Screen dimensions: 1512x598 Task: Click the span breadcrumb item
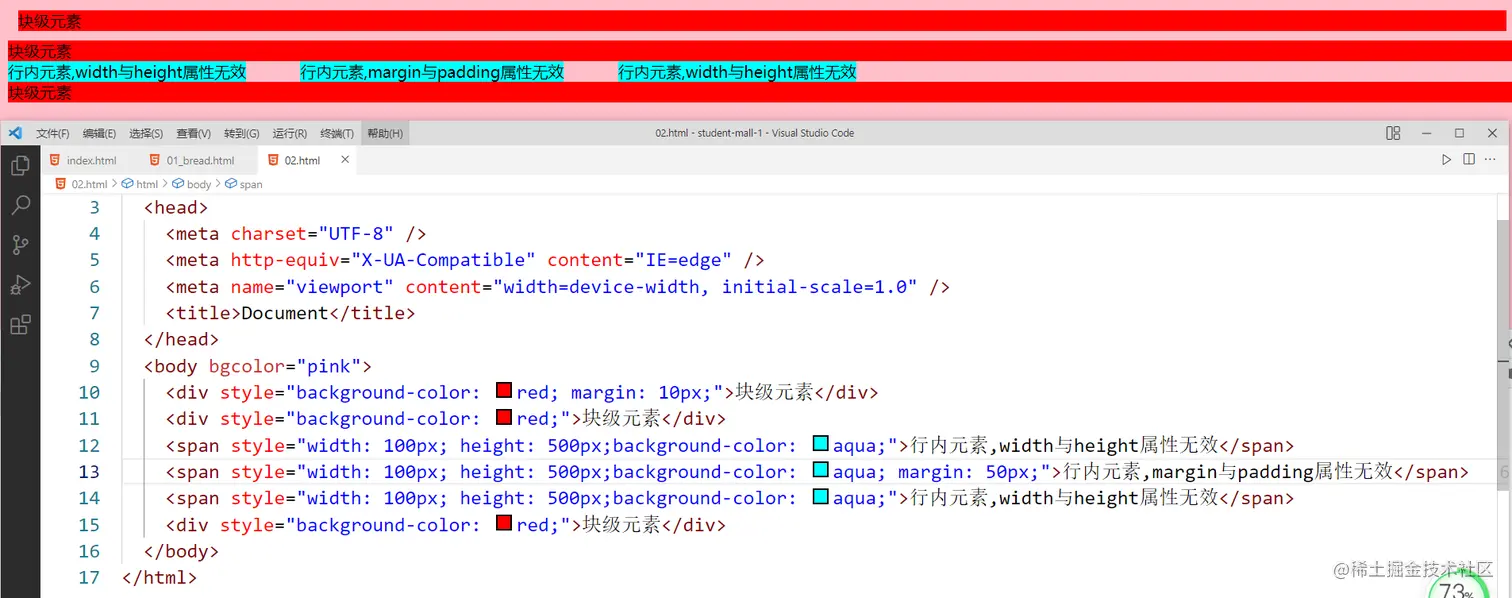click(x=244, y=184)
